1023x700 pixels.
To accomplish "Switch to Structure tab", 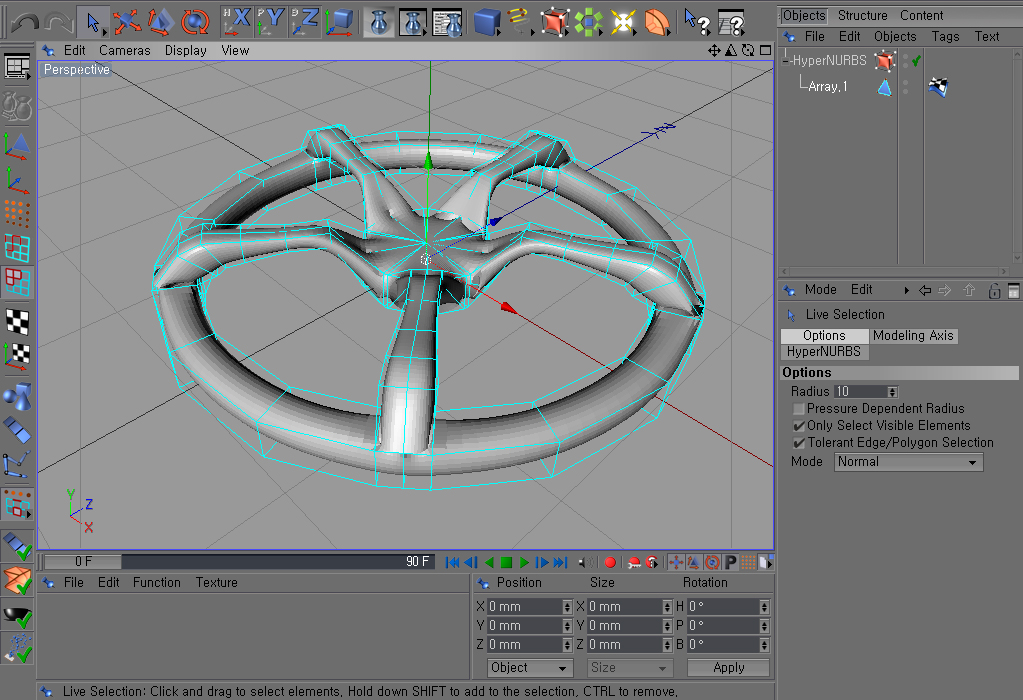I will point(863,15).
